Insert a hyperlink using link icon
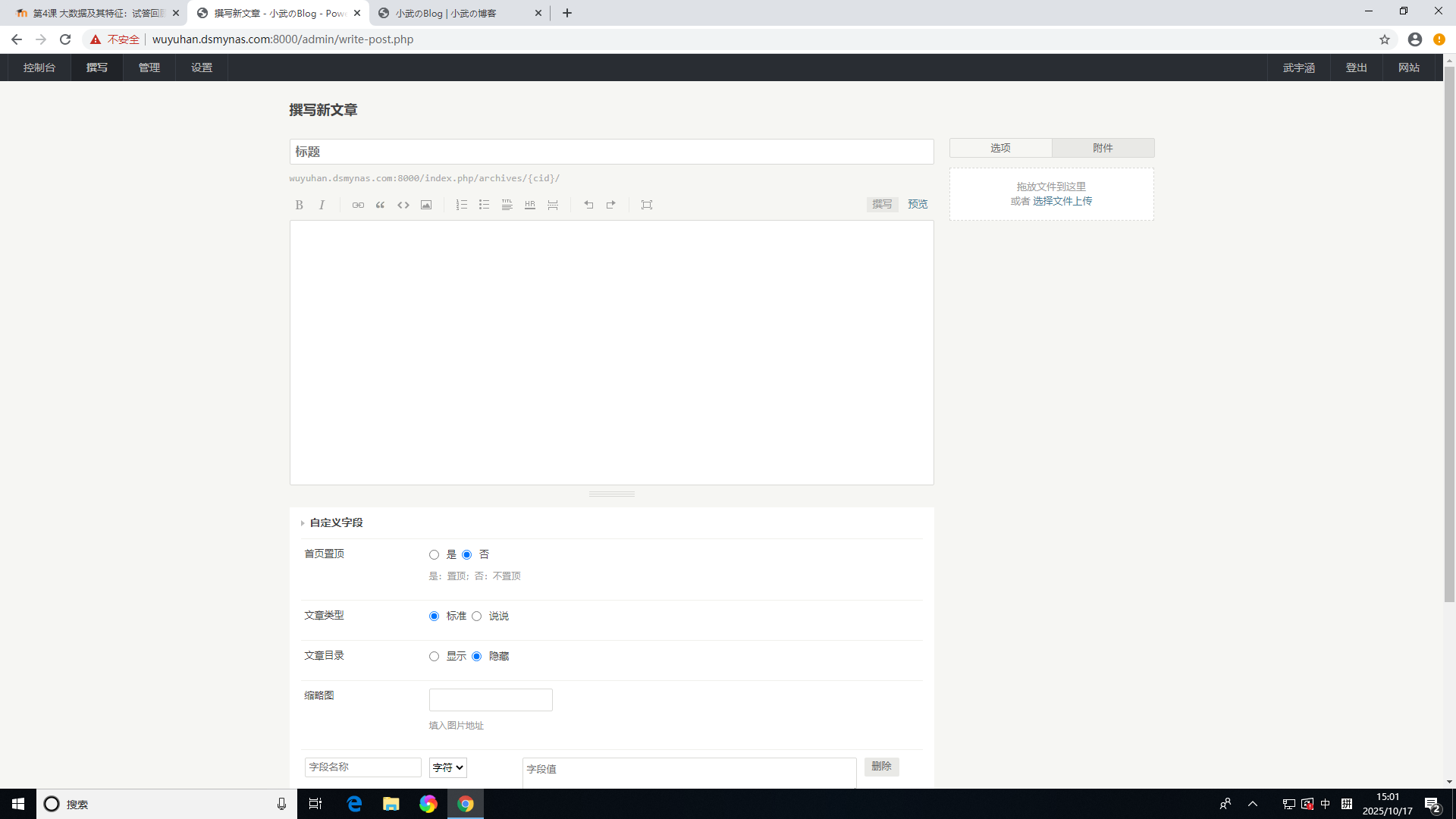 [358, 205]
